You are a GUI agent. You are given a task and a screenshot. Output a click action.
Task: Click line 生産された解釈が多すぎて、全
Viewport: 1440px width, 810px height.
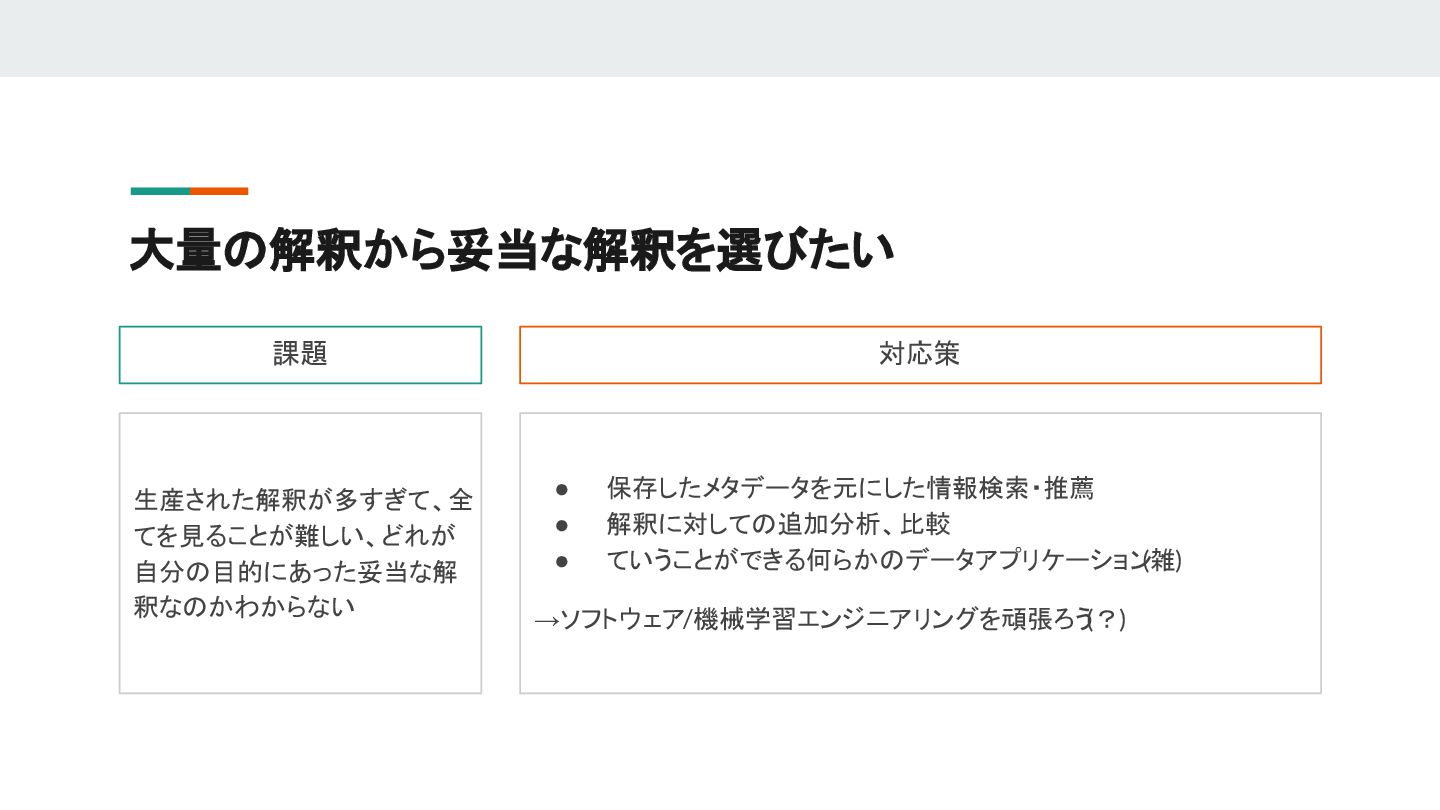[x=303, y=499]
